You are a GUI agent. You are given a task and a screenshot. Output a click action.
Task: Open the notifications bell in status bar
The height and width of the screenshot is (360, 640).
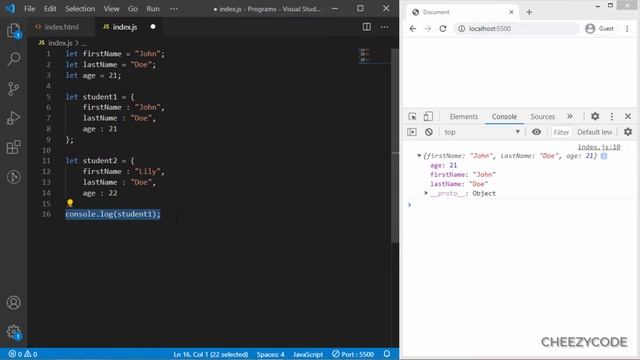[x=387, y=354]
